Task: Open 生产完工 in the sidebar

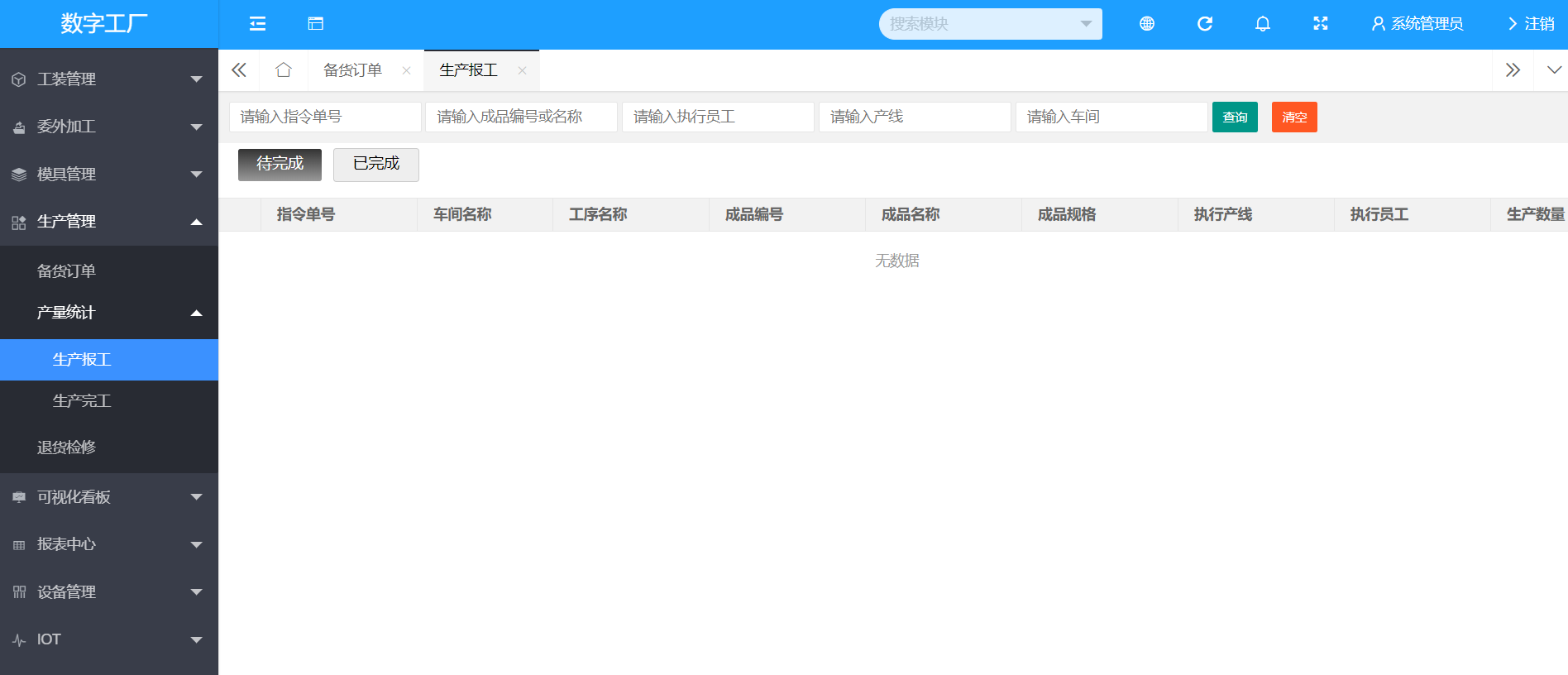Action: 109,401
